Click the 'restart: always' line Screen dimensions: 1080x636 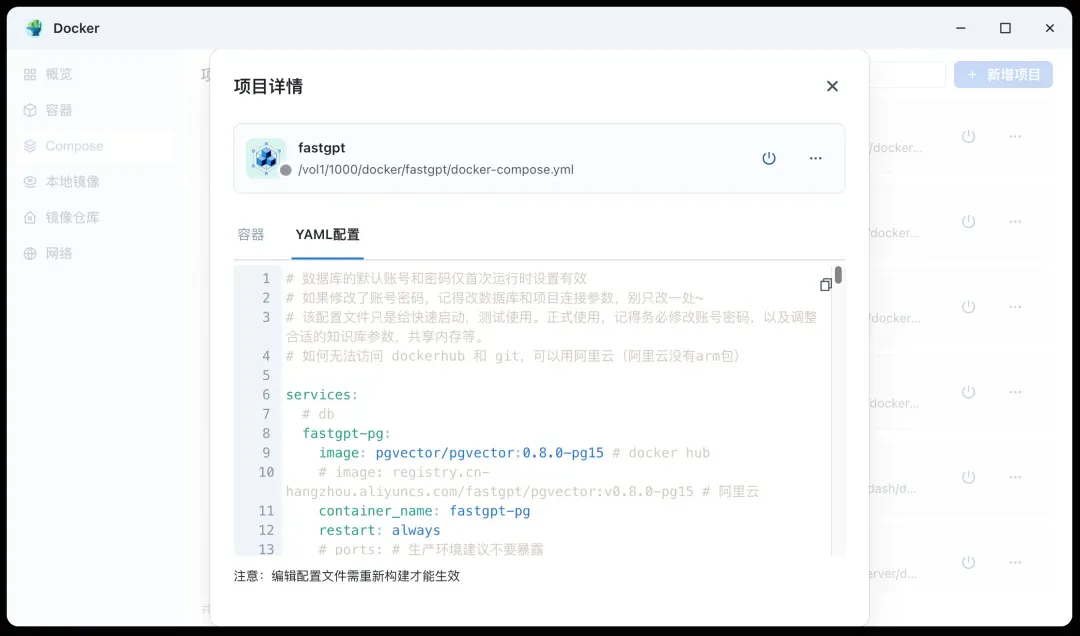click(379, 530)
